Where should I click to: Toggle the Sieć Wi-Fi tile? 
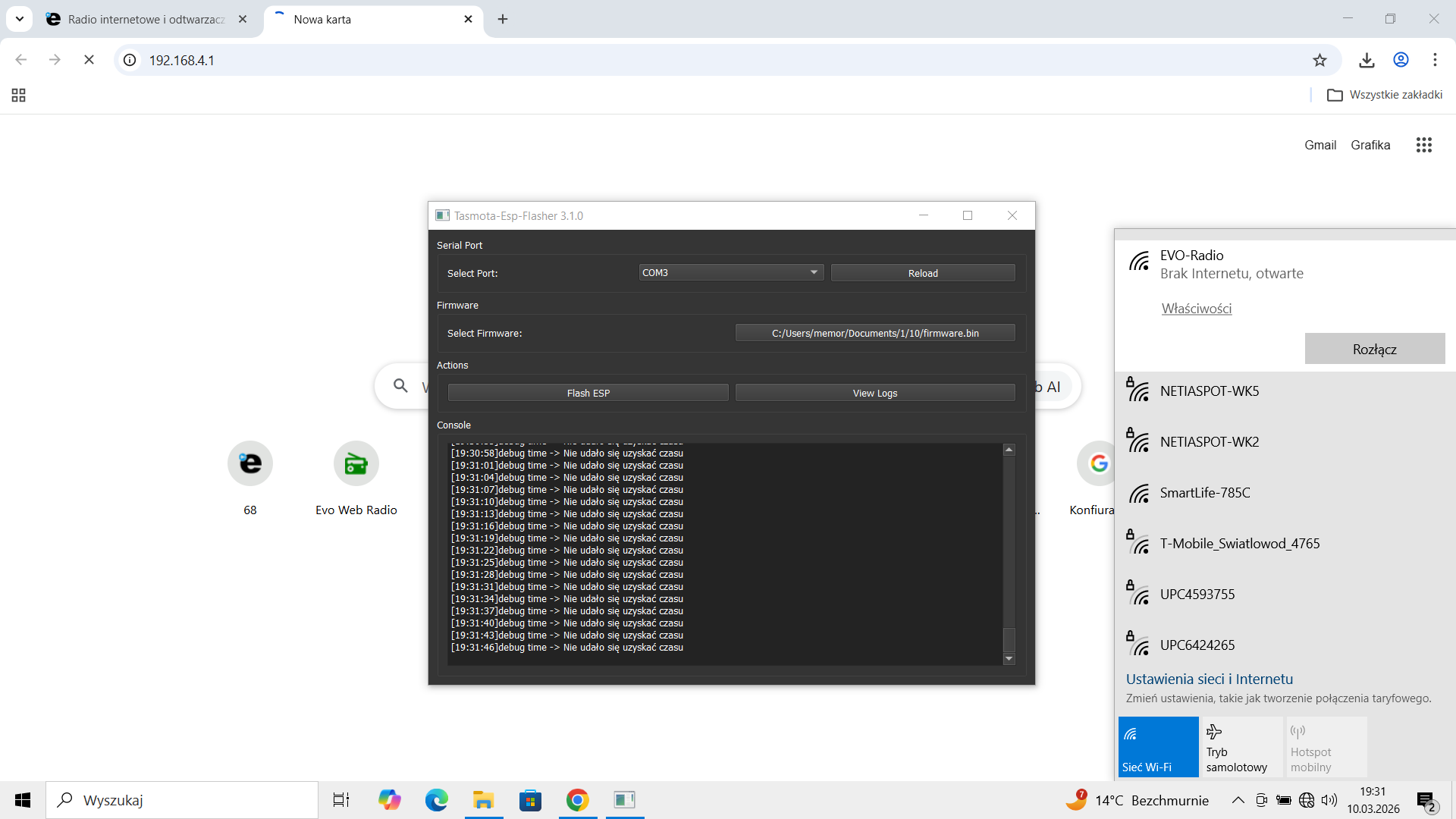pos(1158,746)
